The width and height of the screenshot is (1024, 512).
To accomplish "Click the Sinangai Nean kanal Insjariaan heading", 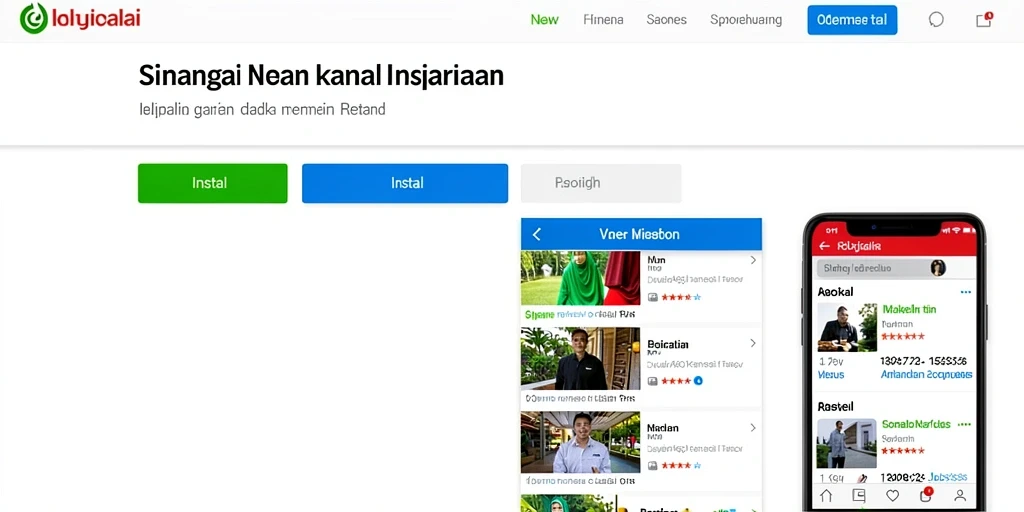I will click(x=321, y=76).
